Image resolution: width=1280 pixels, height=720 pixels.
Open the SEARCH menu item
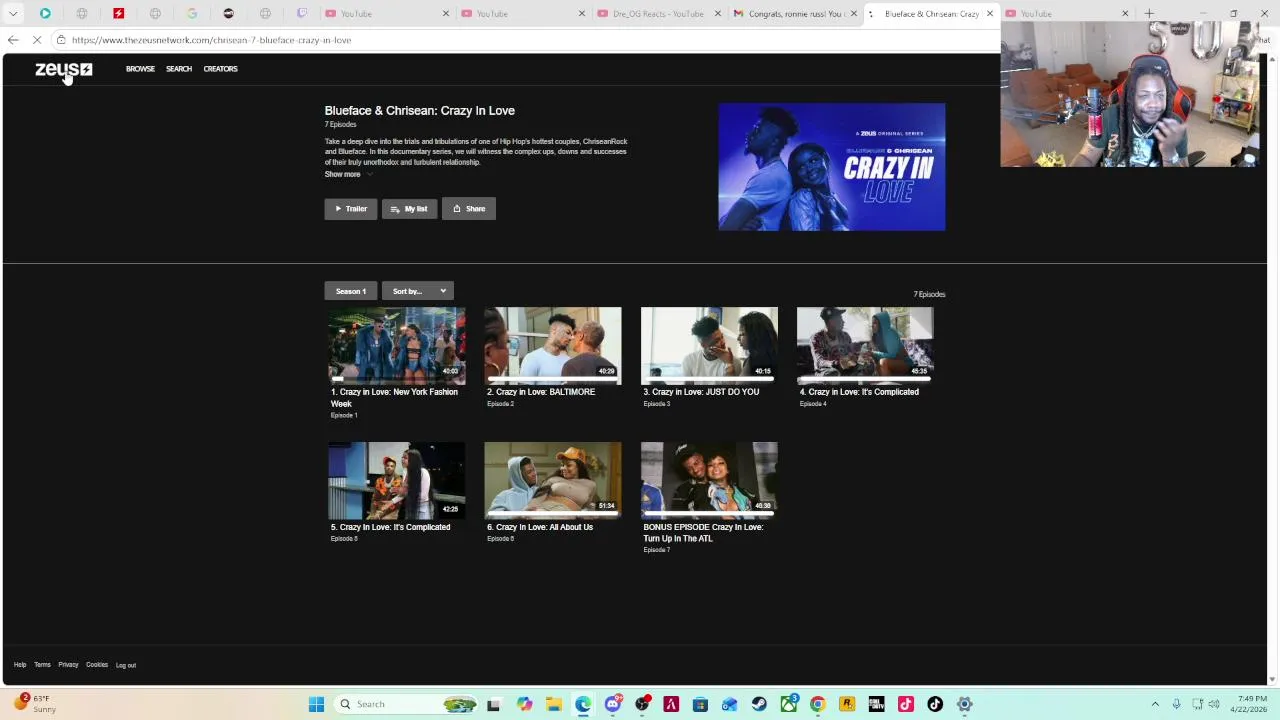pos(179,69)
